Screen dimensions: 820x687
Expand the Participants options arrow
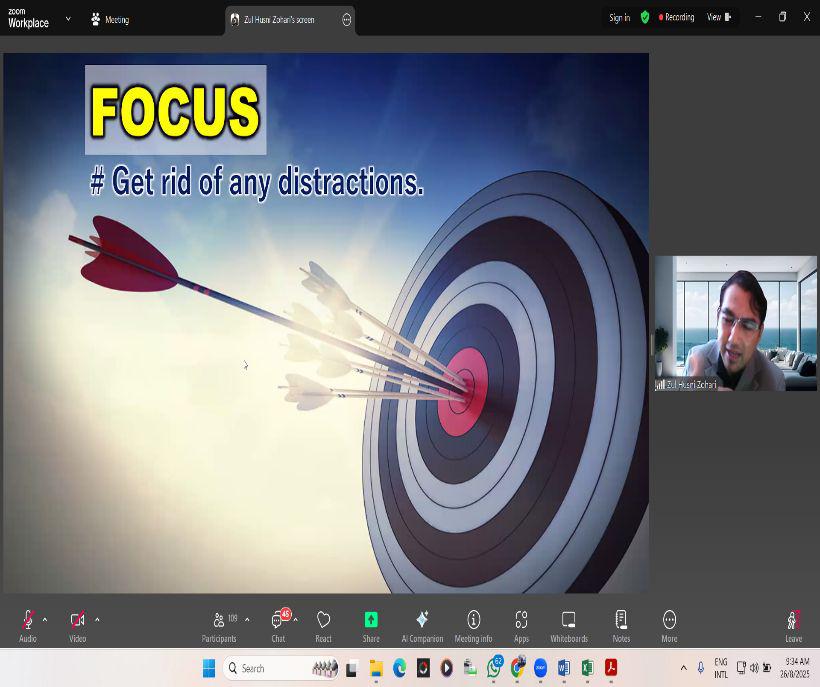pyautogui.click(x=247, y=620)
